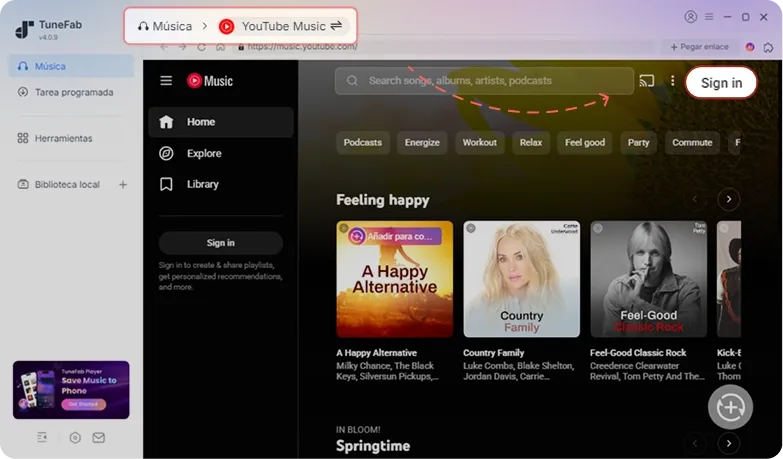Select the Podcasts chip
Screen dimensions: 783x459
pos(363,143)
